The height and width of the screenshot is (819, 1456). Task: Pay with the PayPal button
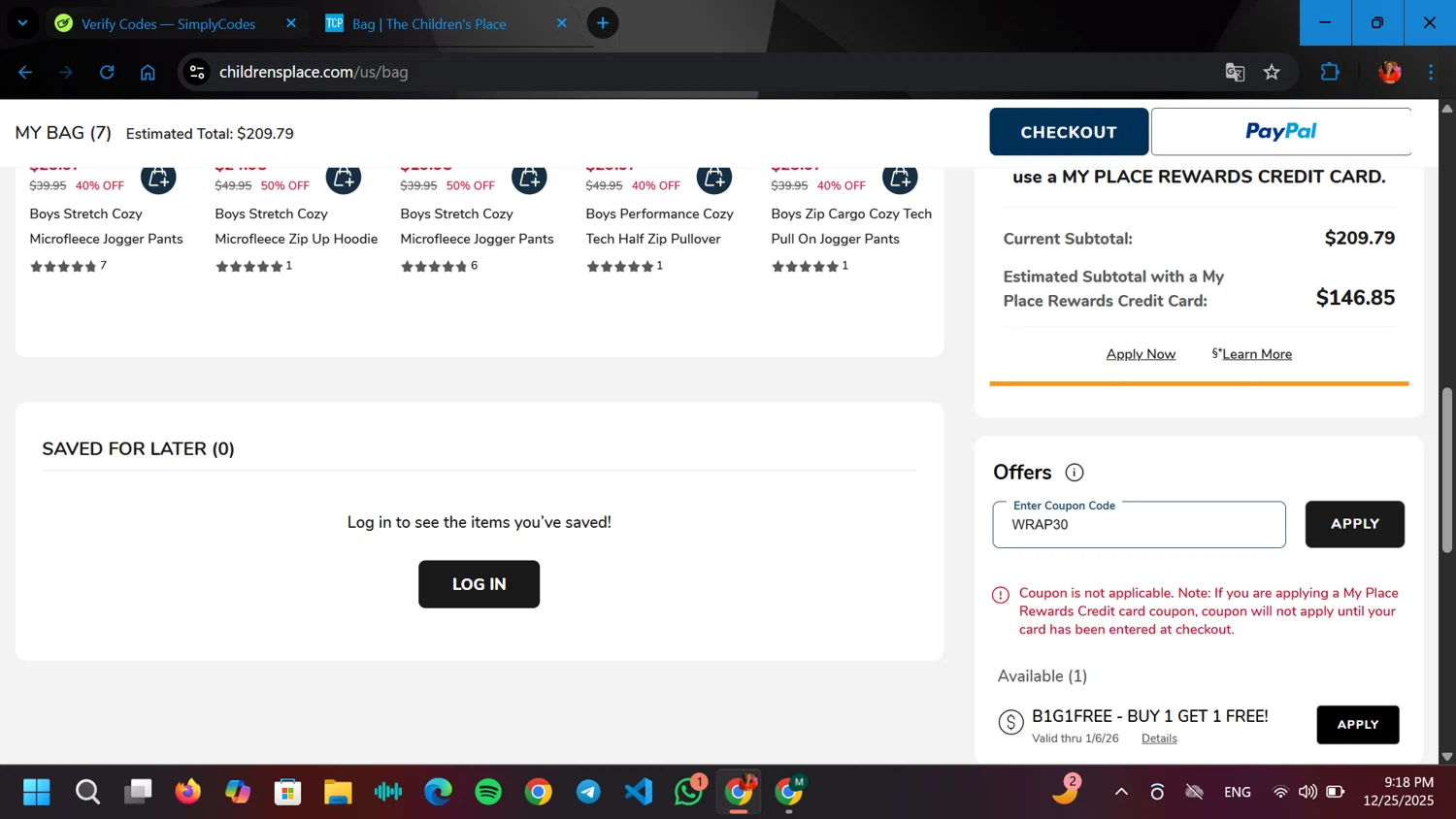pos(1280,132)
